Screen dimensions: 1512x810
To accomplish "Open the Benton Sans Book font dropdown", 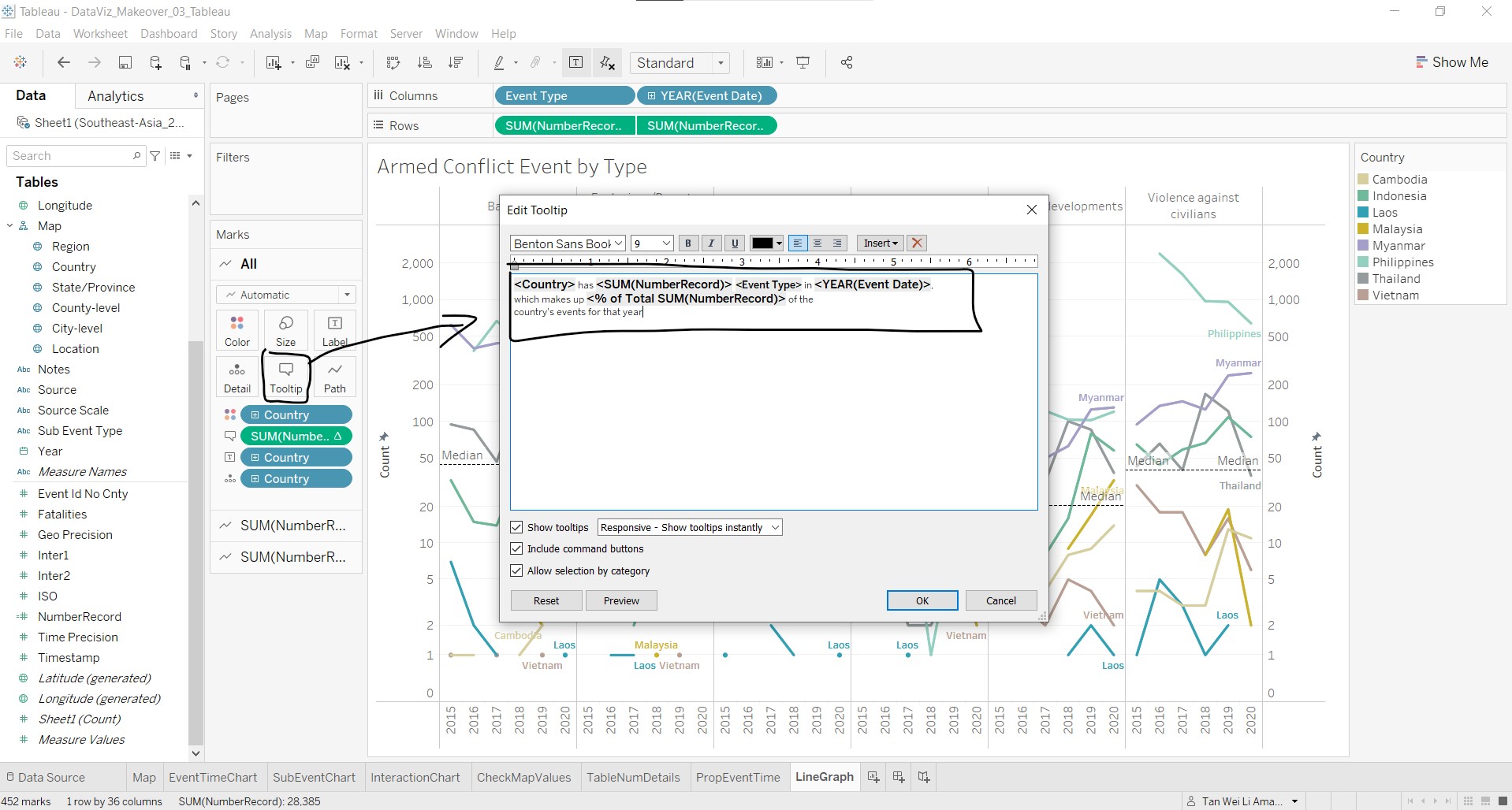I will click(x=568, y=243).
